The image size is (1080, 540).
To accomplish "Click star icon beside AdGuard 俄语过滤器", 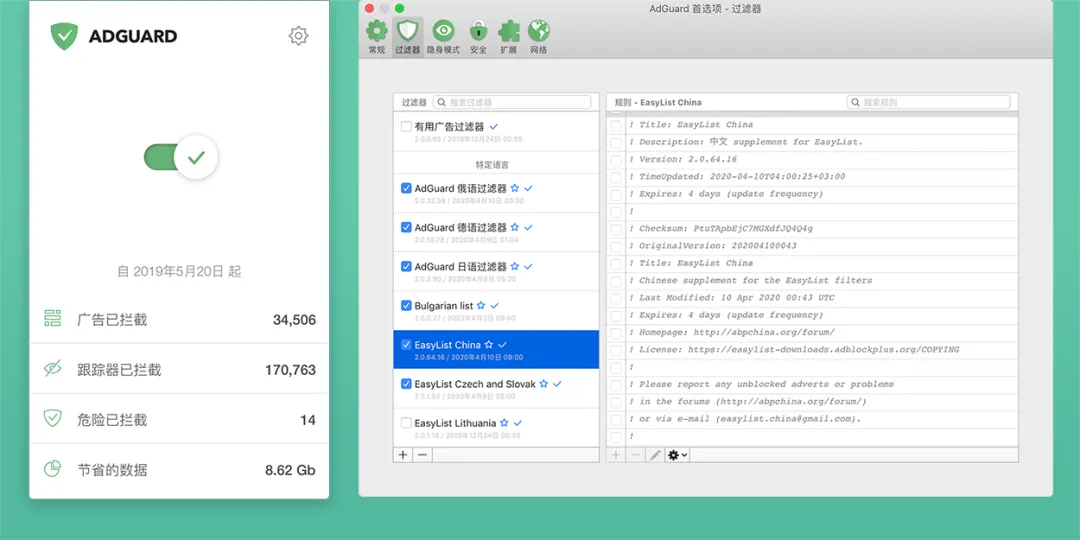I will (515, 188).
